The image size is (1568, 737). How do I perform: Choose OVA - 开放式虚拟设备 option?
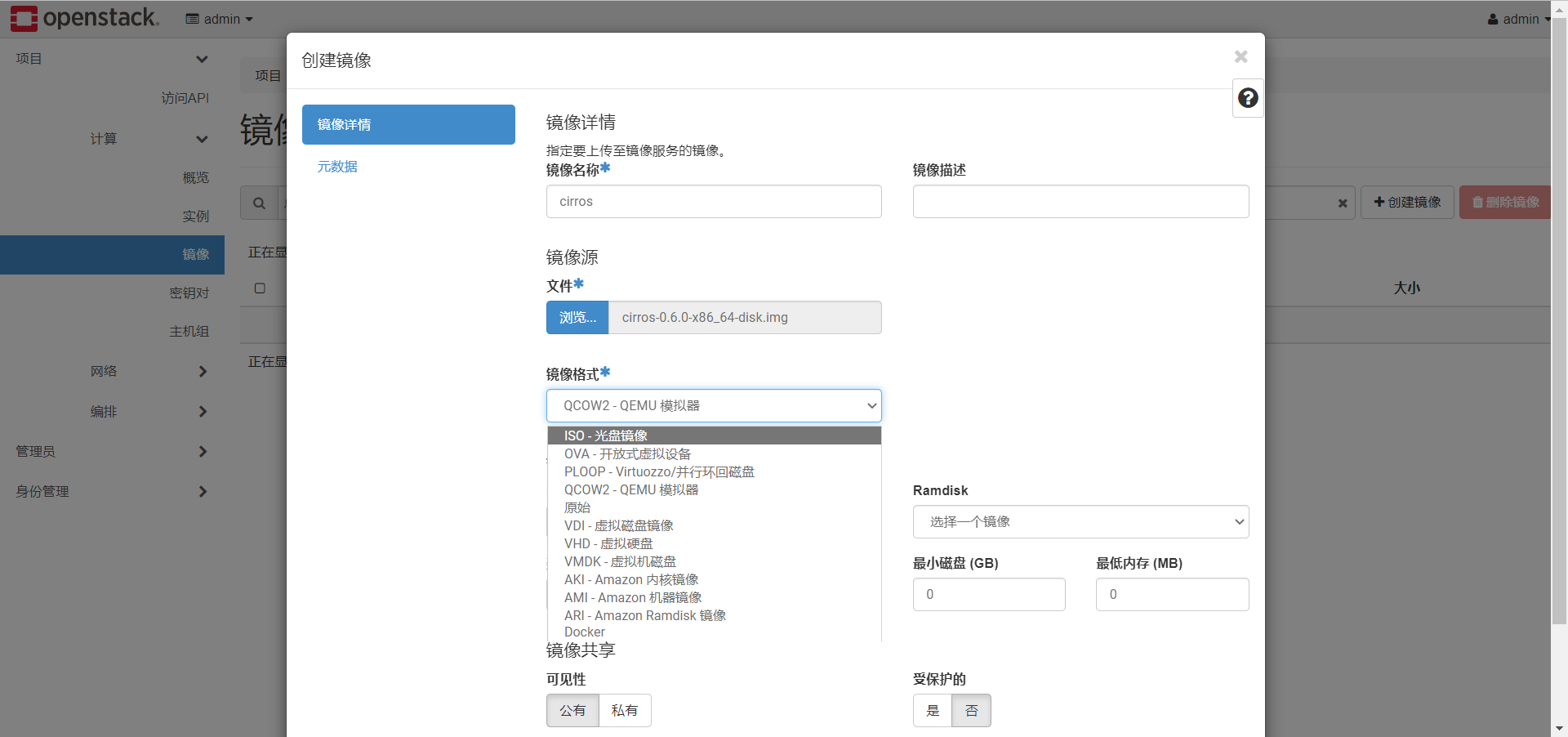pos(714,453)
